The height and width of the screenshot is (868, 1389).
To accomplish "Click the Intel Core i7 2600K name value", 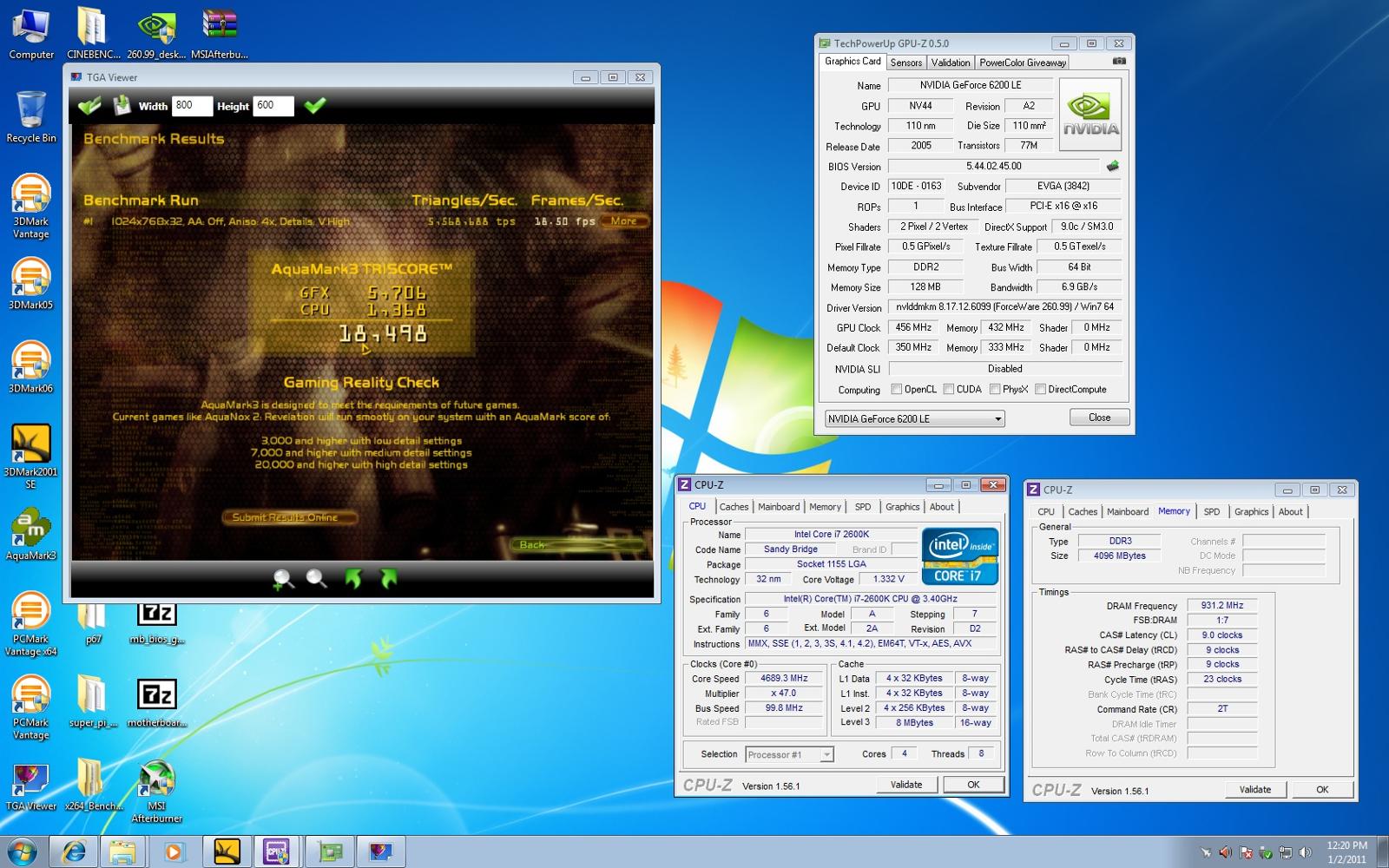I will 831,535.
